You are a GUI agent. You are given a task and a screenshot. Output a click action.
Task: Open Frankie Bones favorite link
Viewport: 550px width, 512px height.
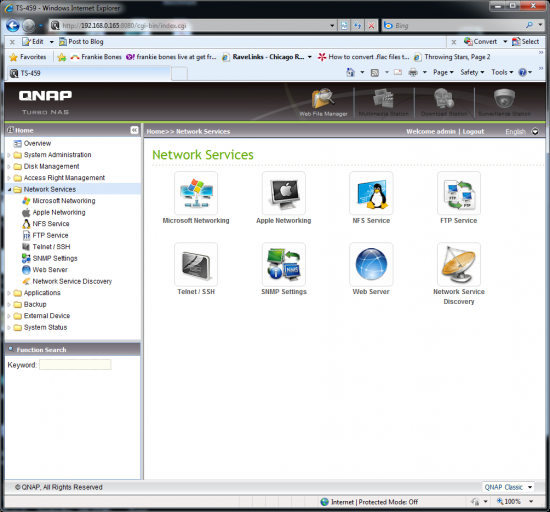tap(96, 57)
